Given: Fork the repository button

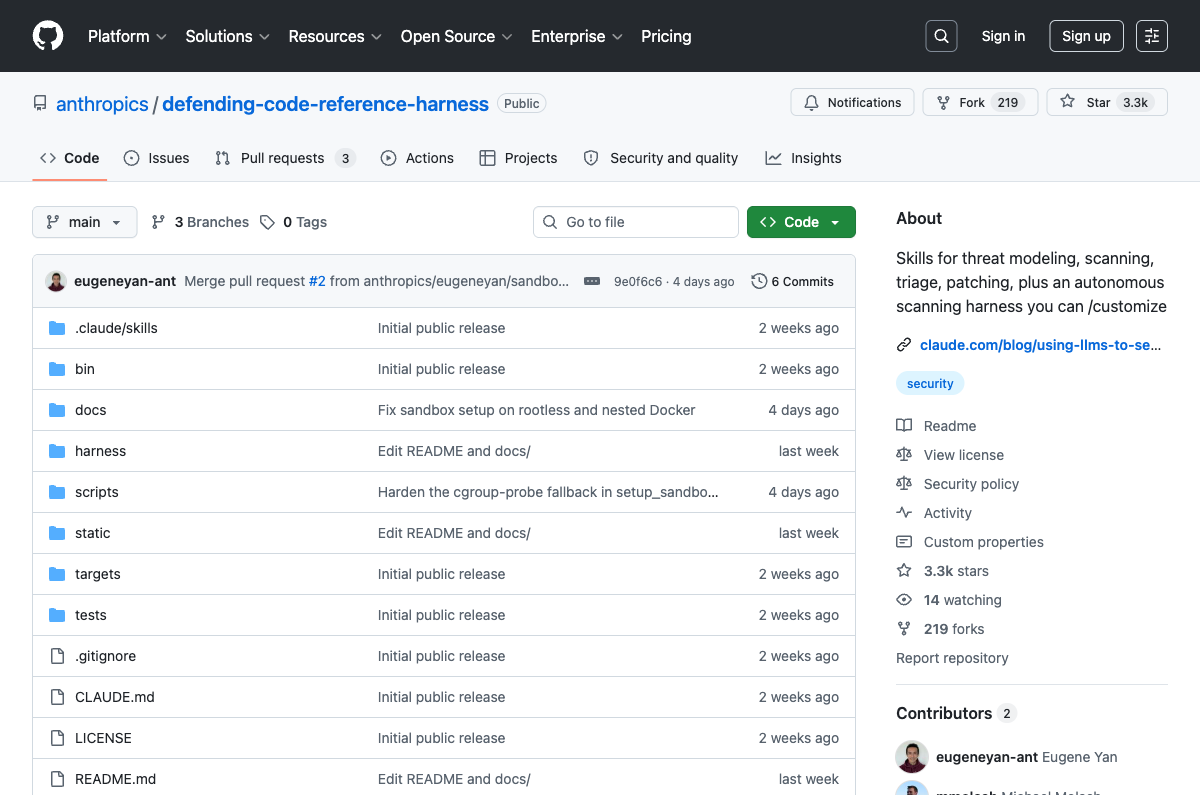Looking at the screenshot, I should [979, 102].
